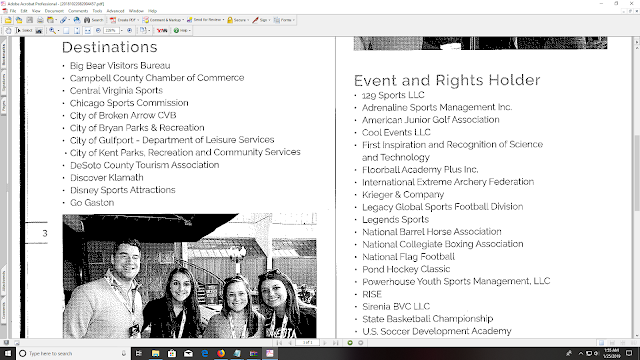The height and width of the screenshot is (360, 640).
Task: Click the Fit Page icon
Action: point(77,31)
